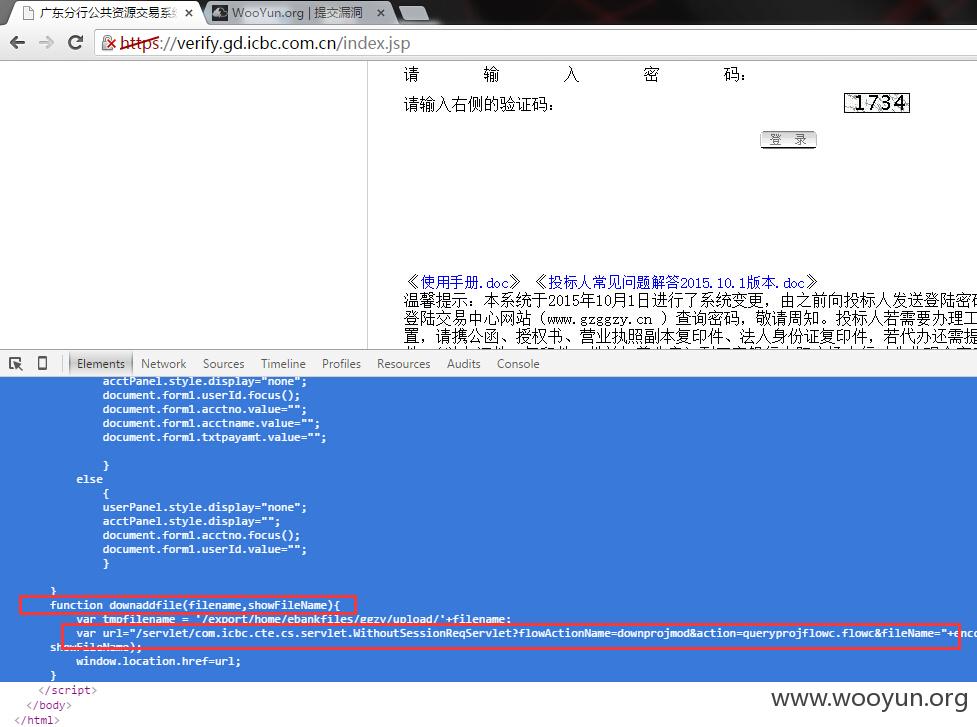This screenshot has width=977, height=727.
Task: Select the closing </script> tag
Action: tap(67, 690)
